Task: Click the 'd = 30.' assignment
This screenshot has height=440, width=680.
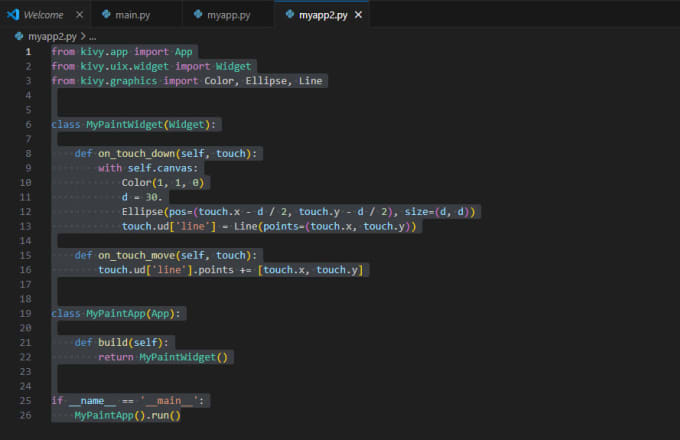Action: (142, 197)
